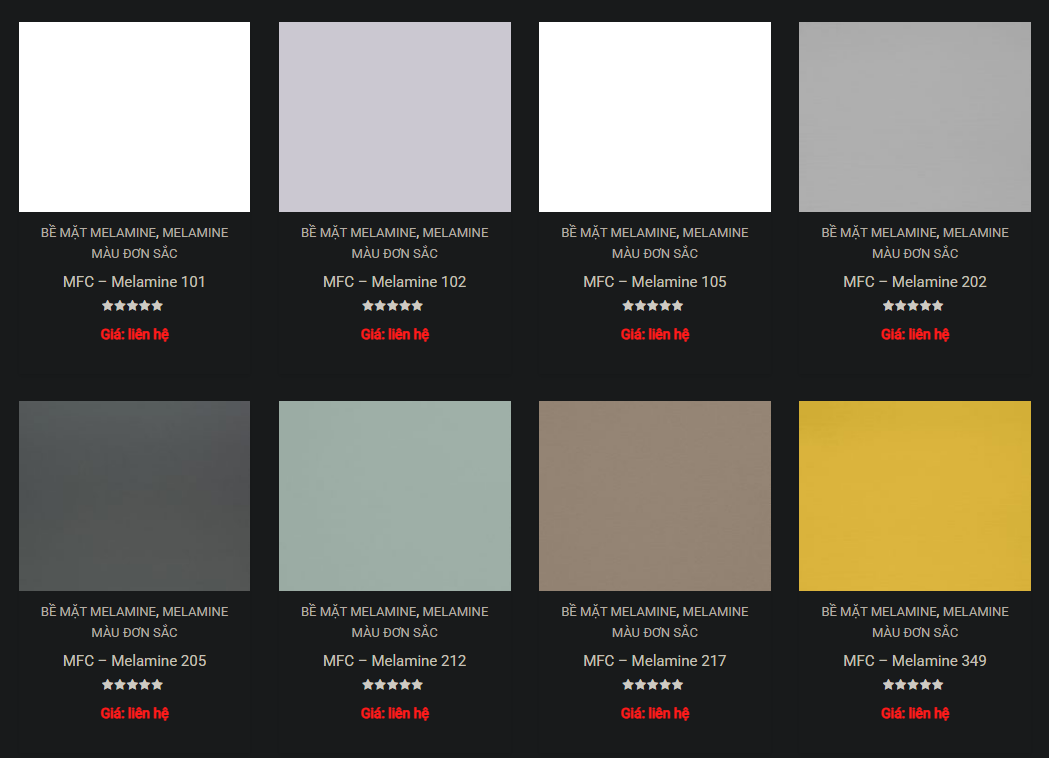Image resolution: width=1049 pixels, height=758 pixels.
Task: Click the star rating under Melamine 205
Action: (132, 685)
